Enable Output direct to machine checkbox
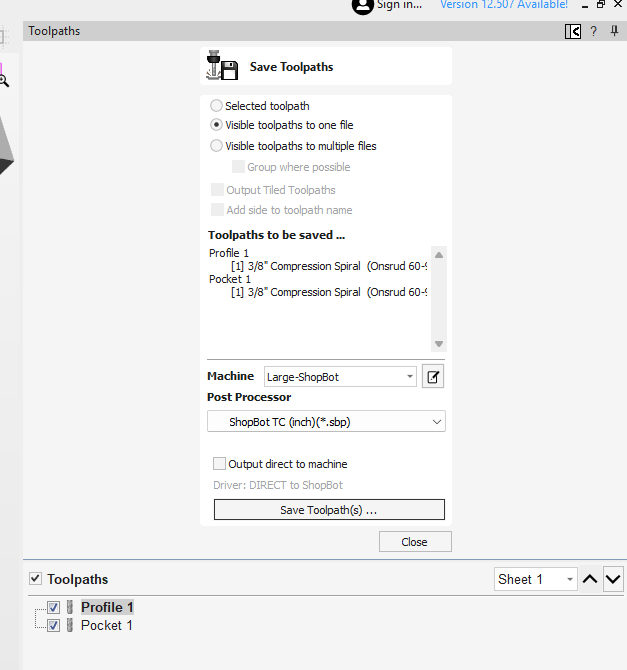 coord(219,464)
